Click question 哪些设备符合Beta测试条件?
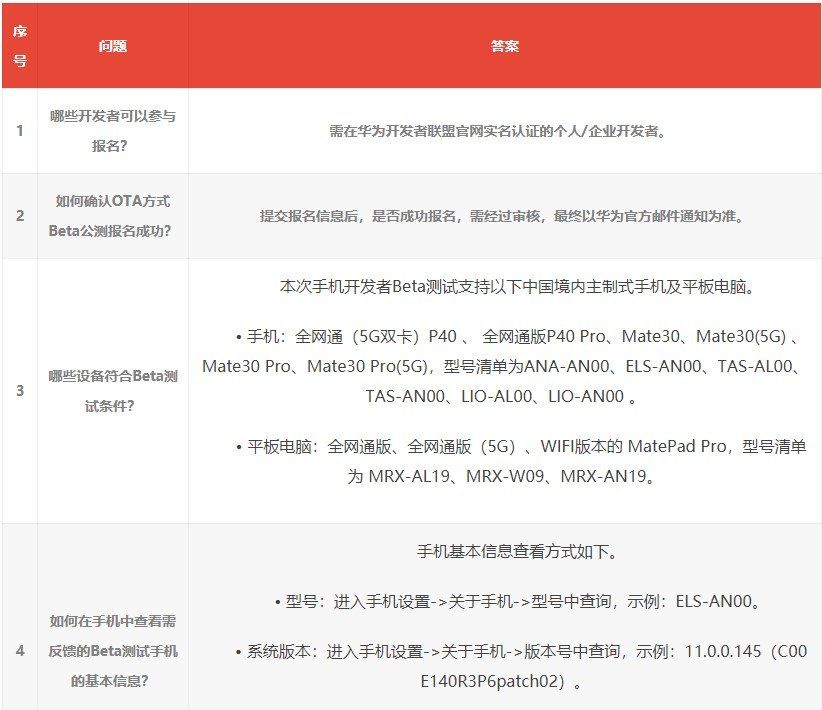This screenshot has width=822, height=710. click(x=113, y=391)
